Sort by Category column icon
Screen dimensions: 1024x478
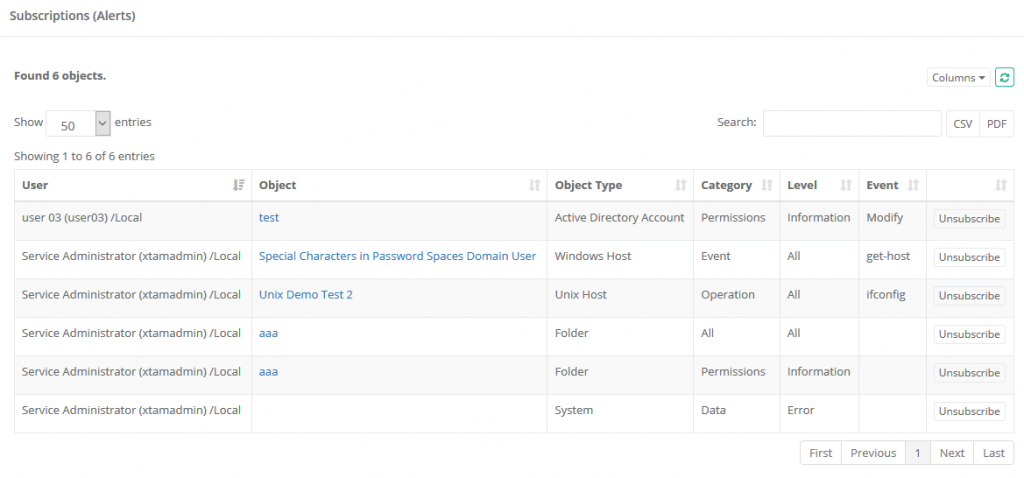(x=767, y=185)
